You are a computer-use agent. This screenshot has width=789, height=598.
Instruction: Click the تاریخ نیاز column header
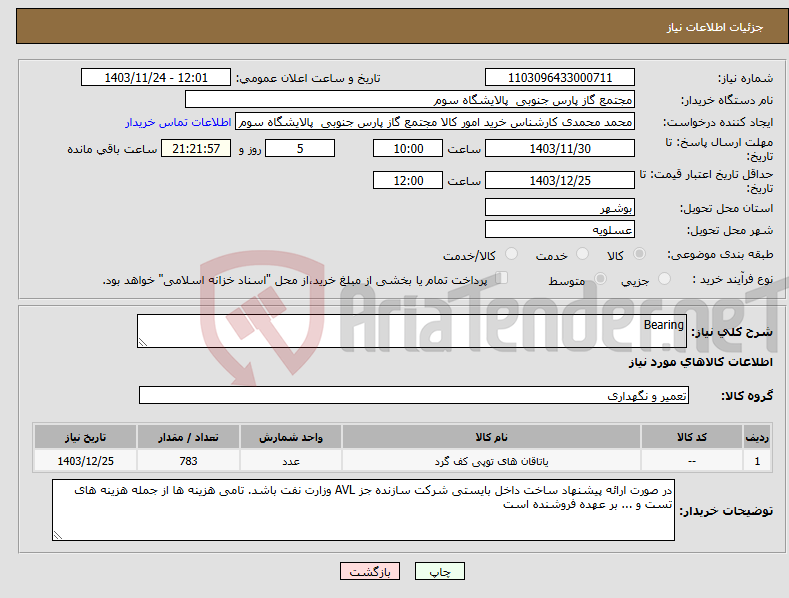[85, 437]
